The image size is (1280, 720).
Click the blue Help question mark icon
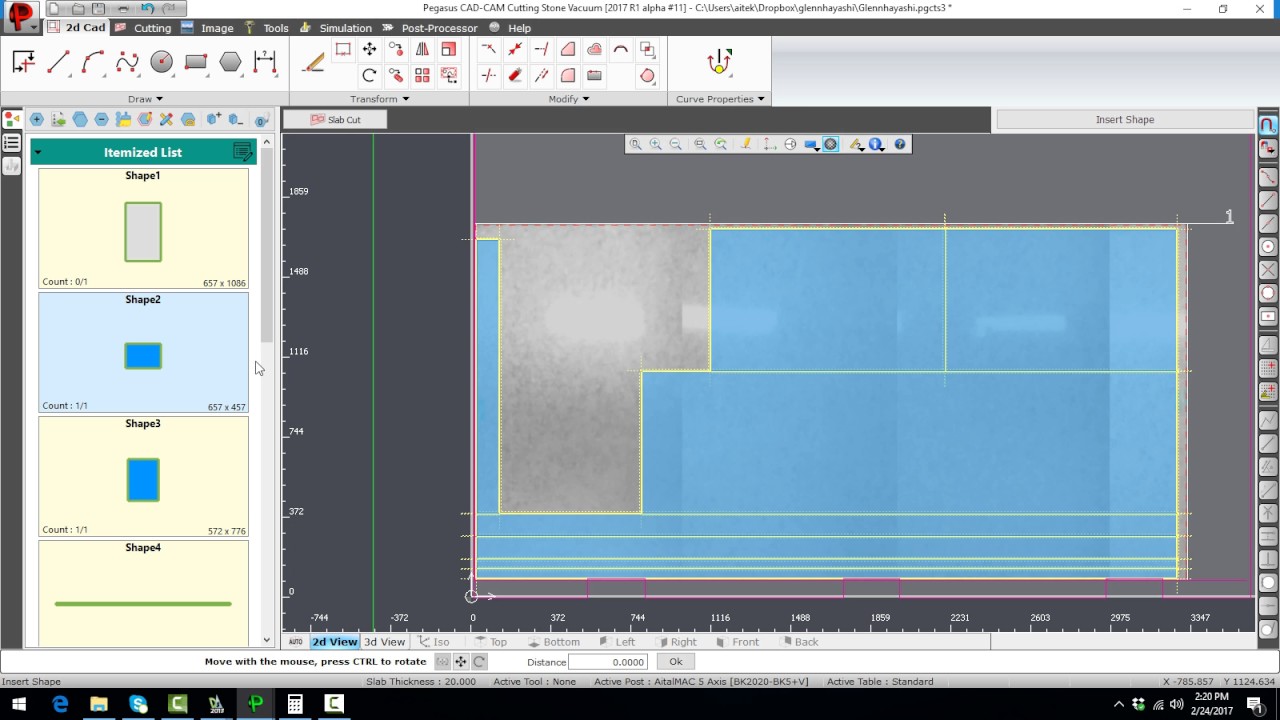[900, 144]
